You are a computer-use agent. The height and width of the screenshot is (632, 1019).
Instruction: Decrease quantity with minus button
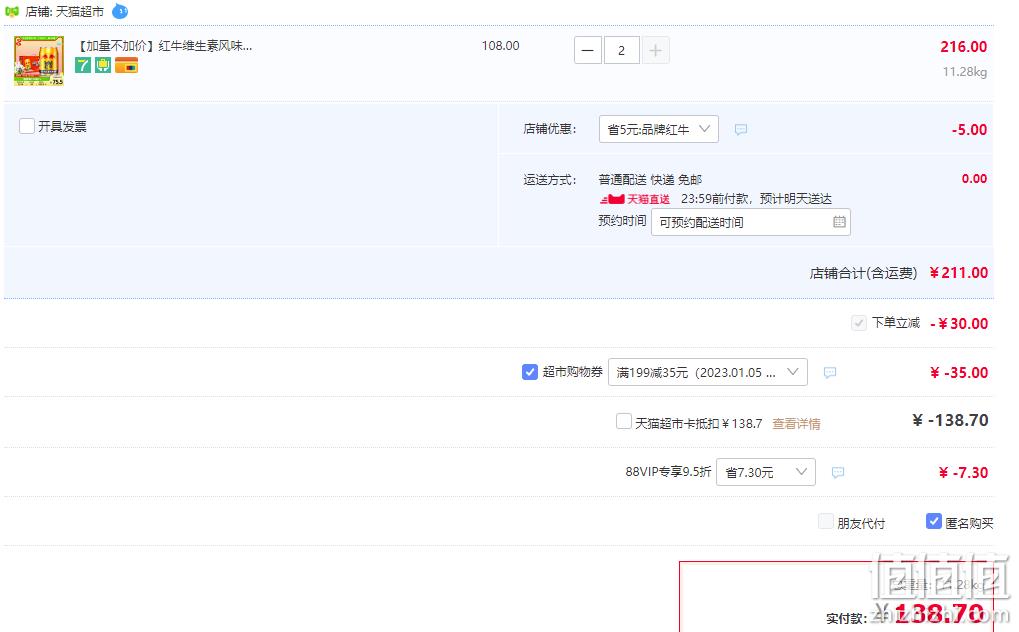tap(587, 50)
